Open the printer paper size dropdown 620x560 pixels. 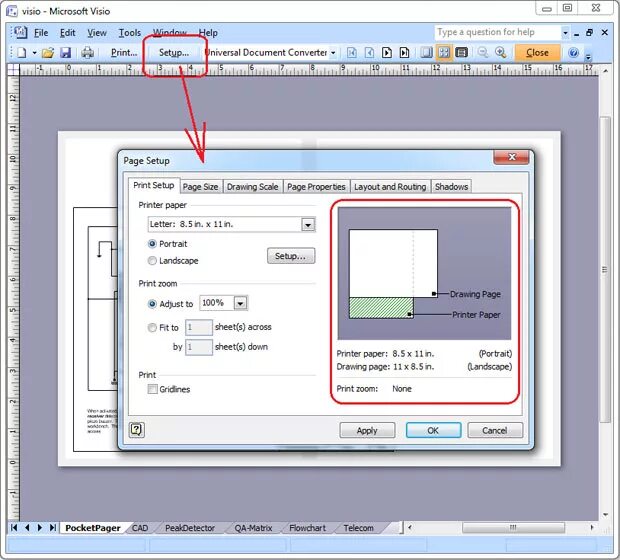pyautogui.click(x=308, y=225)
